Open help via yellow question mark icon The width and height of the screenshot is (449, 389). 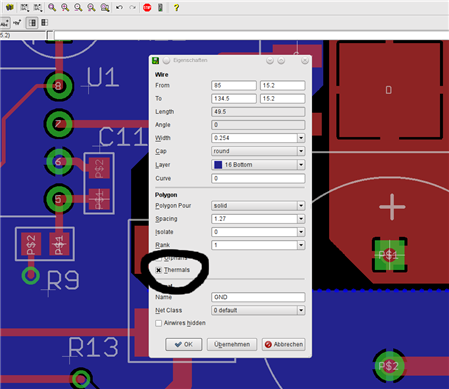point(176,7)
